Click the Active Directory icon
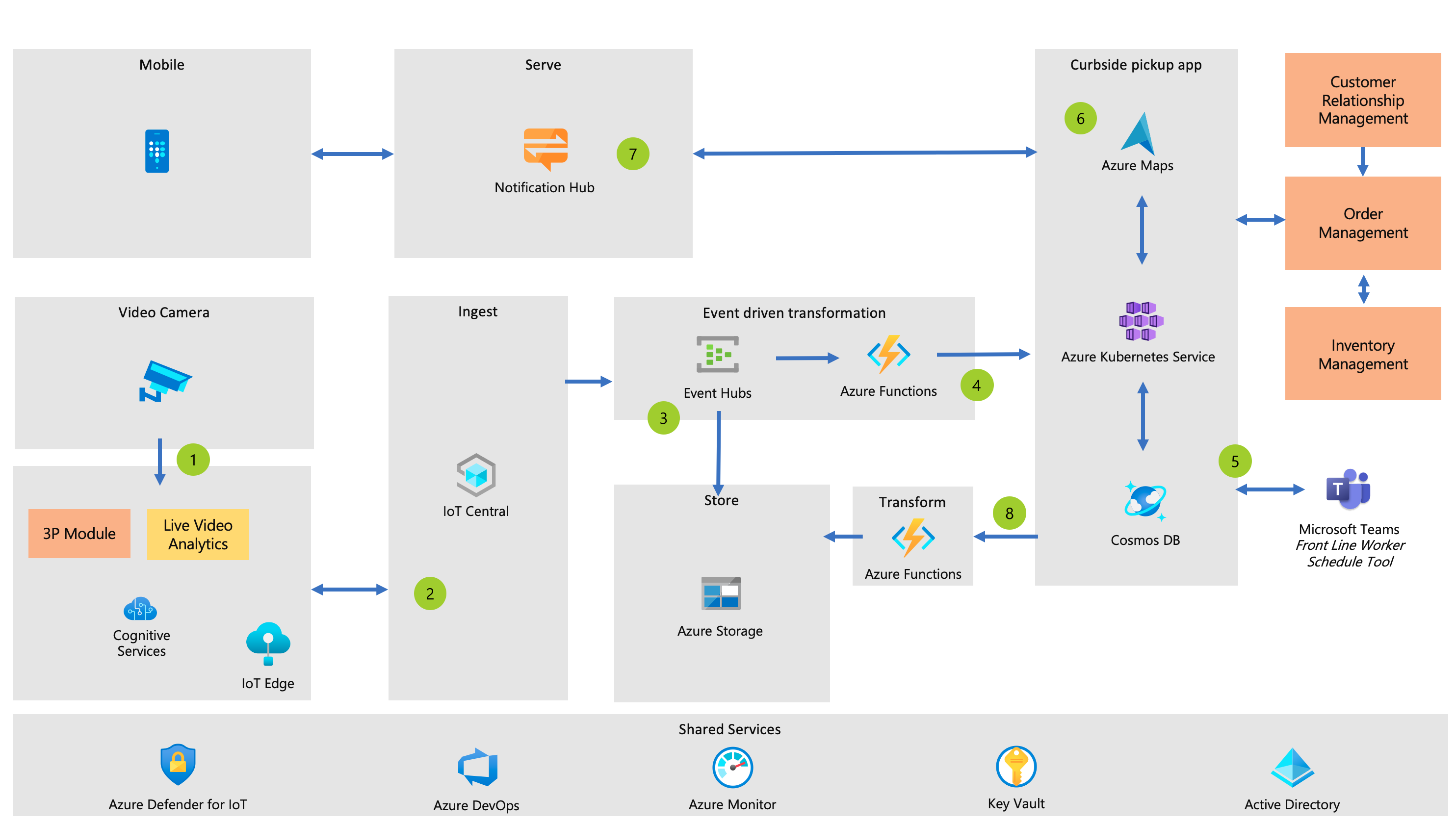Image resolution: width=1456 pixels, height=823 pixels. pos(1293,767)
